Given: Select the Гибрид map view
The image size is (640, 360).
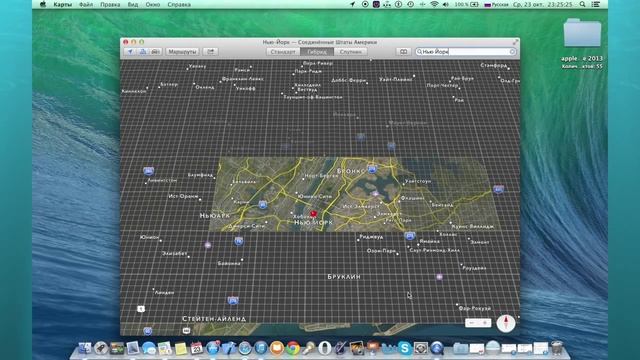Looking at the screenshot, I should pos(317,52).
